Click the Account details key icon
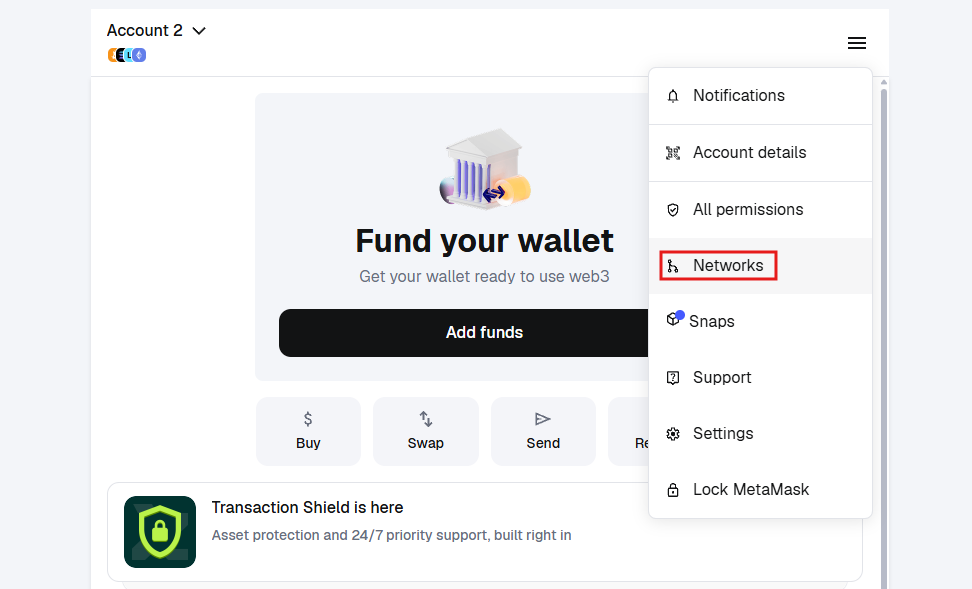Image resolution: width=972 pixels, height=589 pixels. [672, 152]
